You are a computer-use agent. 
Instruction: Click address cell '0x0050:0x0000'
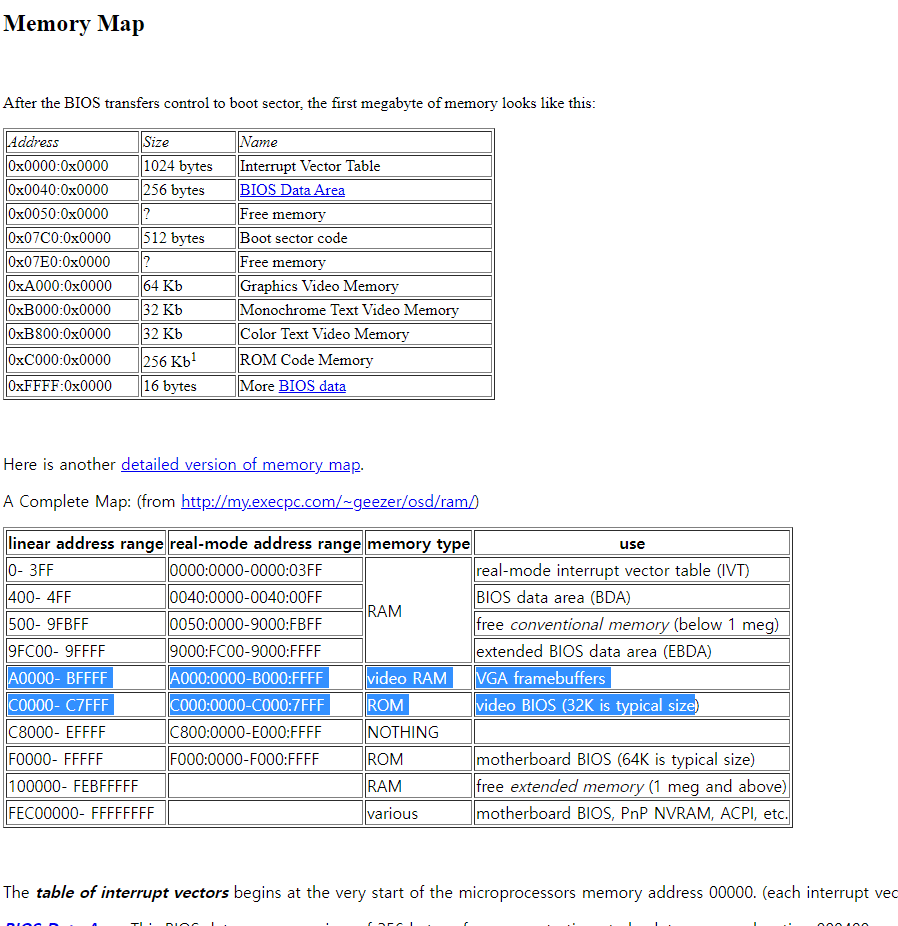pos(73,214)
